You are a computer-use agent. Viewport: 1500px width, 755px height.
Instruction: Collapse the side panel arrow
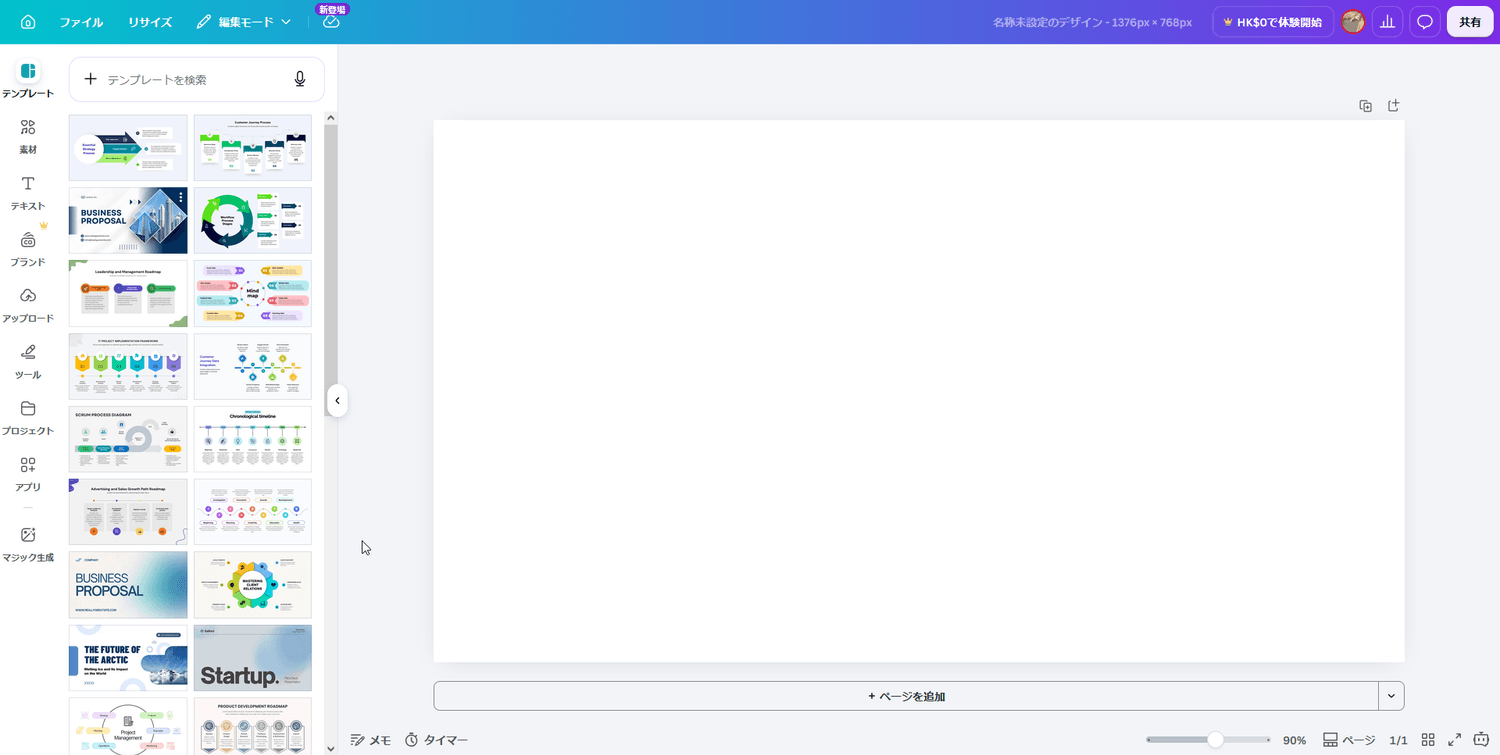coord(337,401)
